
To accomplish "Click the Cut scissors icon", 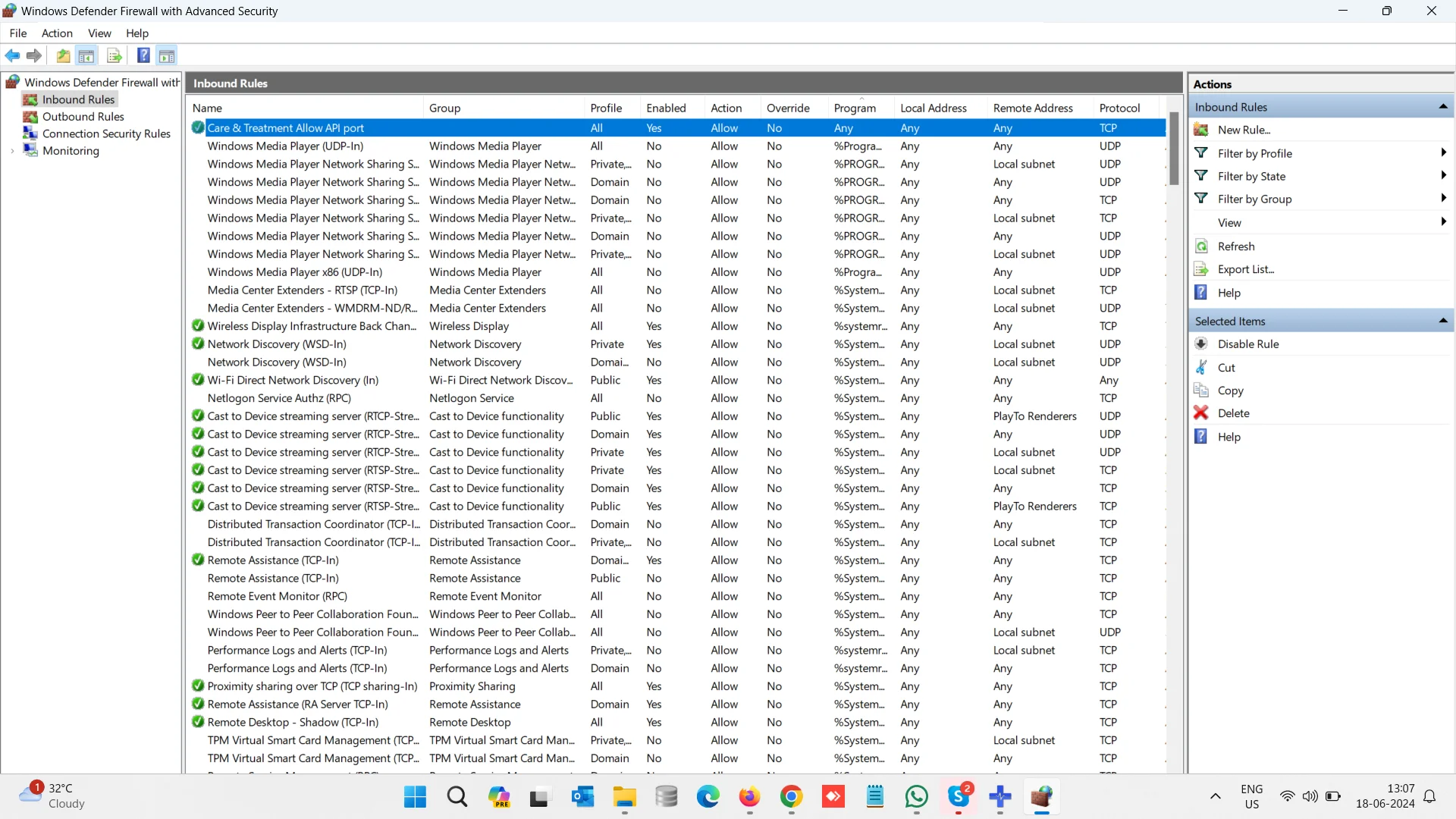I will tap(1201, 367).
